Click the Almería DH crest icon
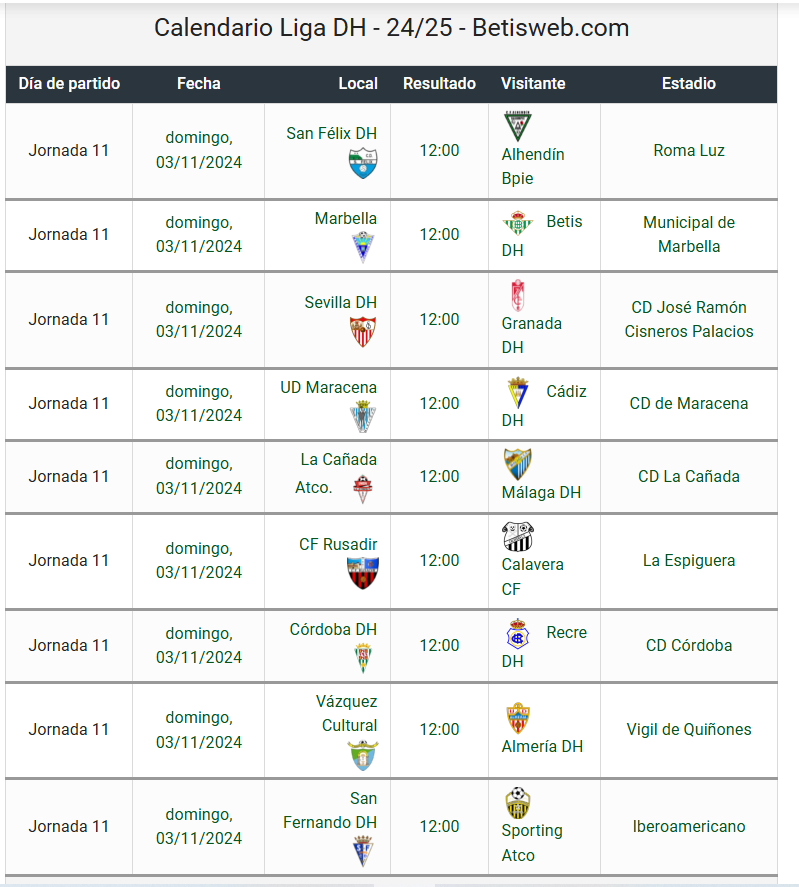Image resolution: width=799 pixels, height=887 pixels. 517,718
